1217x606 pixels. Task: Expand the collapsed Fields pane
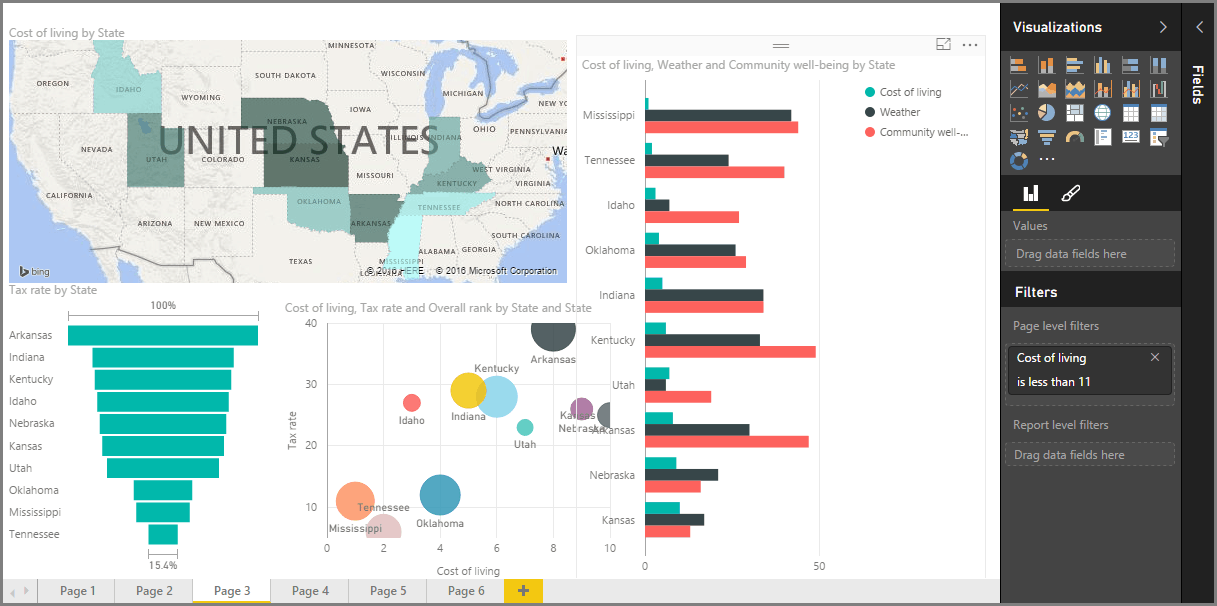tap(1199, 27)
